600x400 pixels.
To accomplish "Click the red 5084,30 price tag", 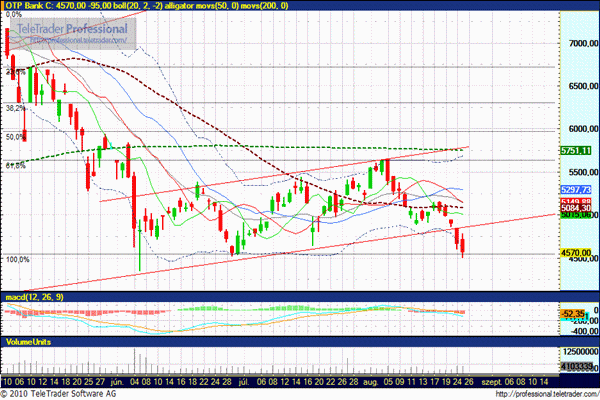I will (x=578, y=208).
